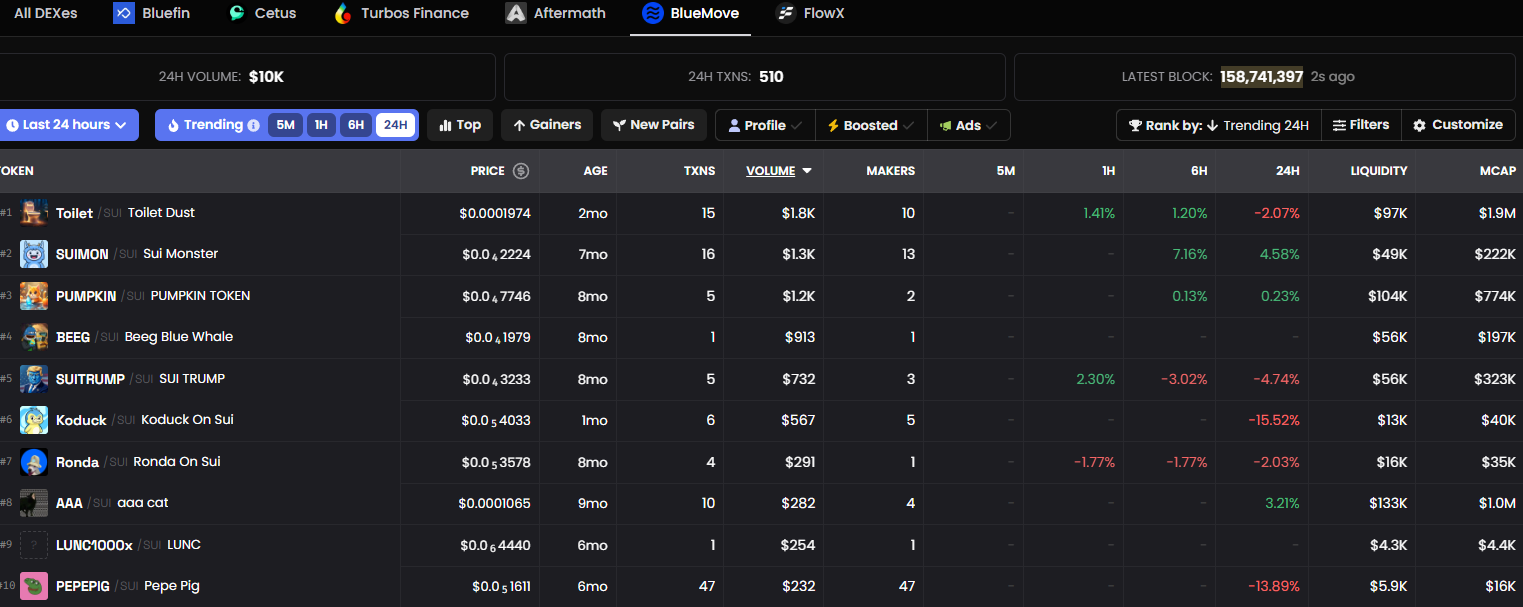This screenshot has height=607, width=1523.
Task: Click the SUIMON 6H change 7.16%
Action: 1190,254
